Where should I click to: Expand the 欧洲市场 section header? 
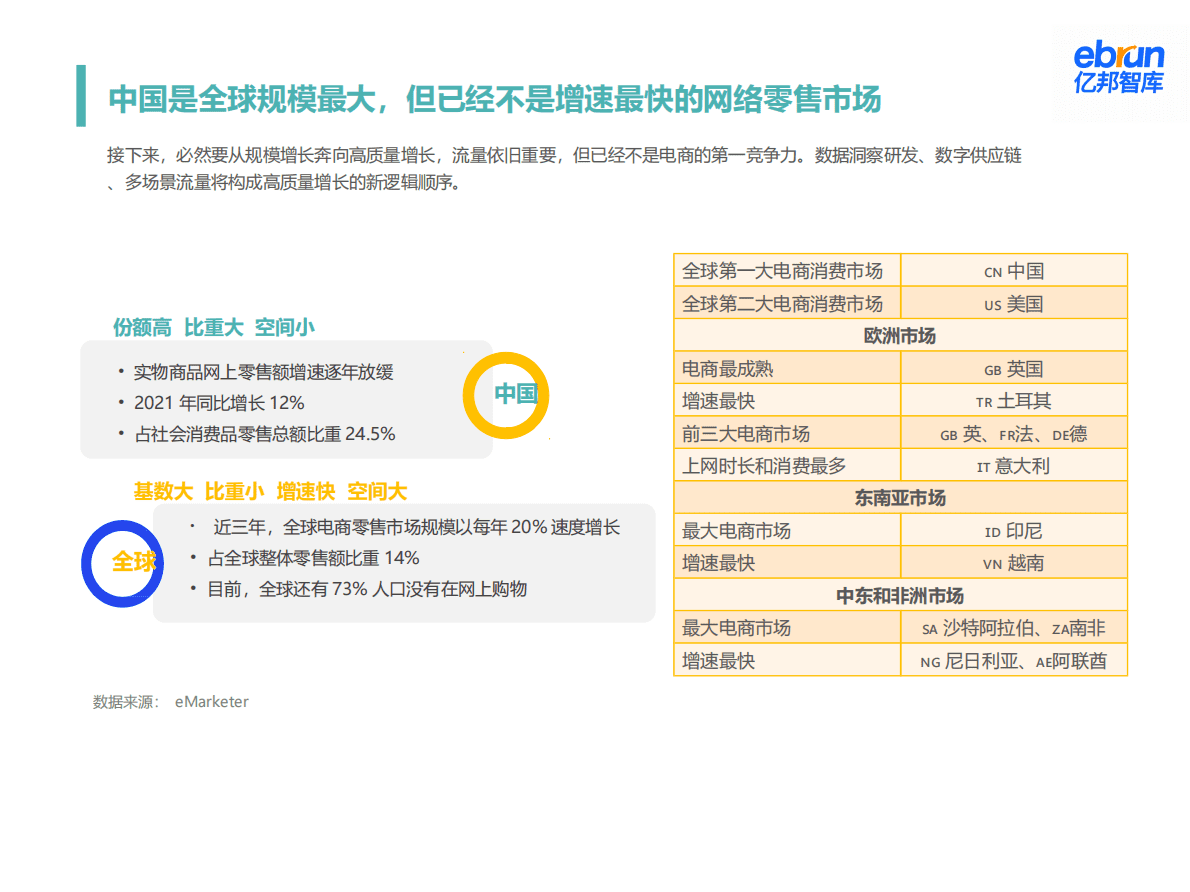[901, 335]
